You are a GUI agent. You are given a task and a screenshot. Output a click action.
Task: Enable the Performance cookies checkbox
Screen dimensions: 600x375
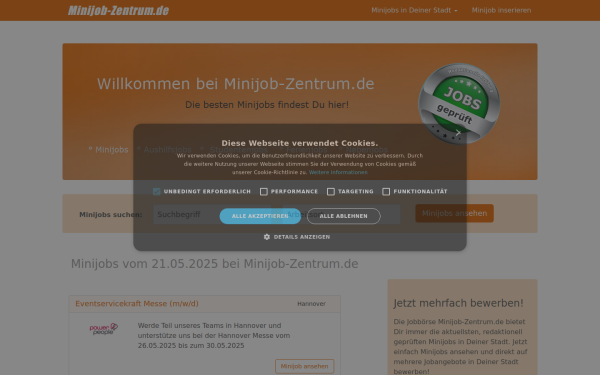tap(264, 191)
